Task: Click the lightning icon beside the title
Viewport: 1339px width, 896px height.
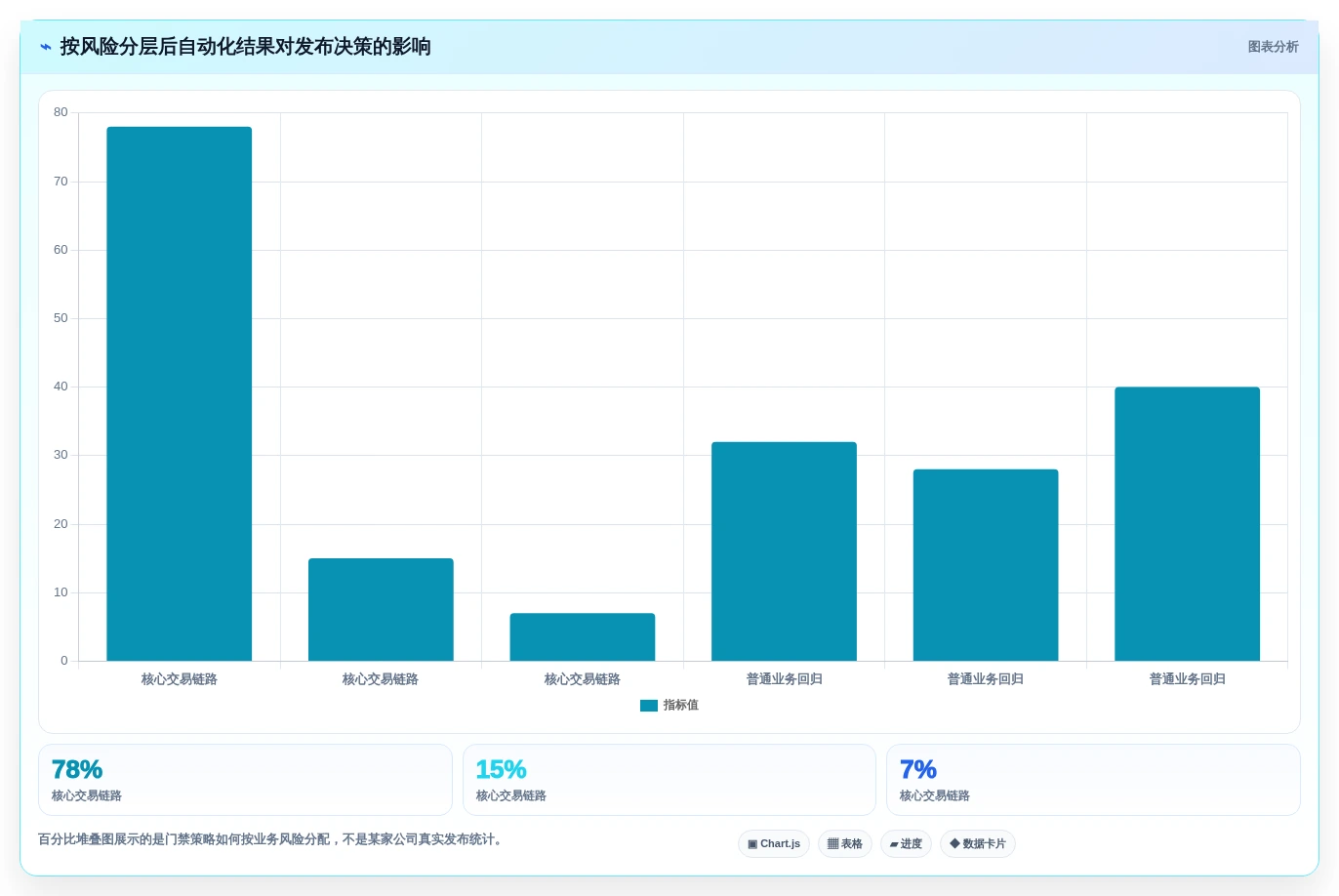Action: click(45, 47)
